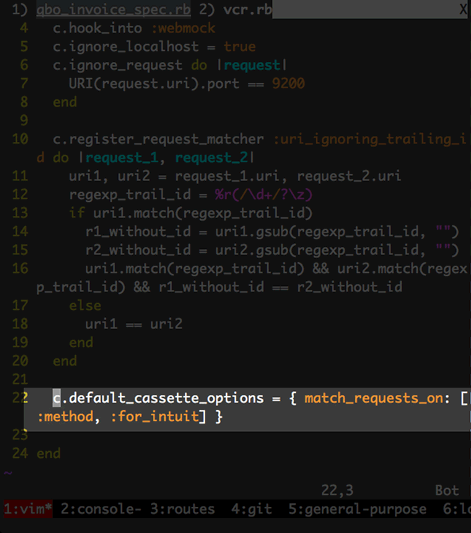Click the :webmock symbol on line 4

(183, 28)
